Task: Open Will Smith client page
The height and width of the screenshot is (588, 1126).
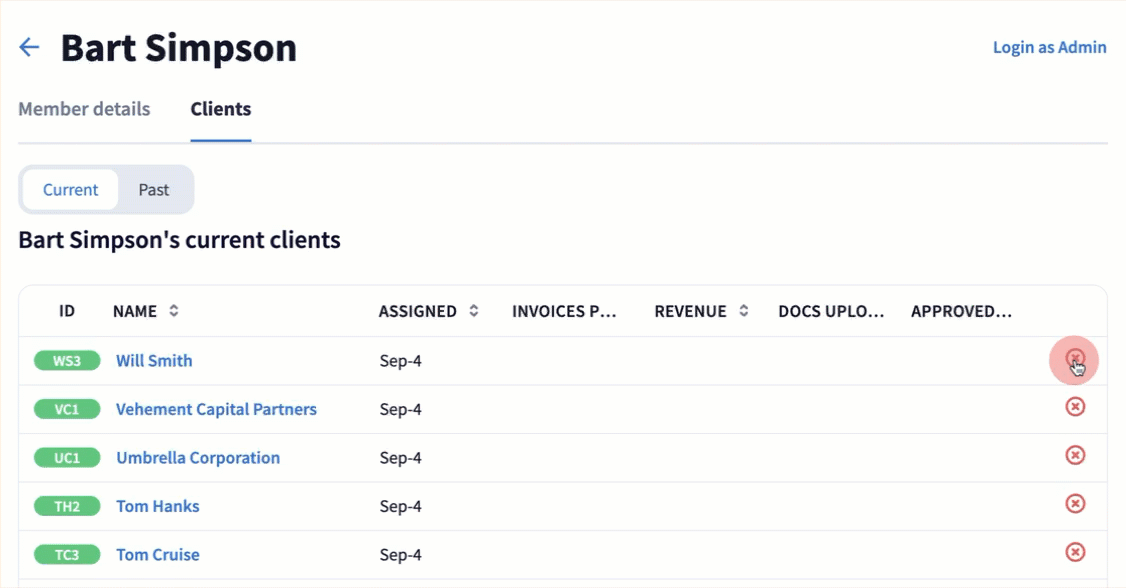Action: [154, 361]
